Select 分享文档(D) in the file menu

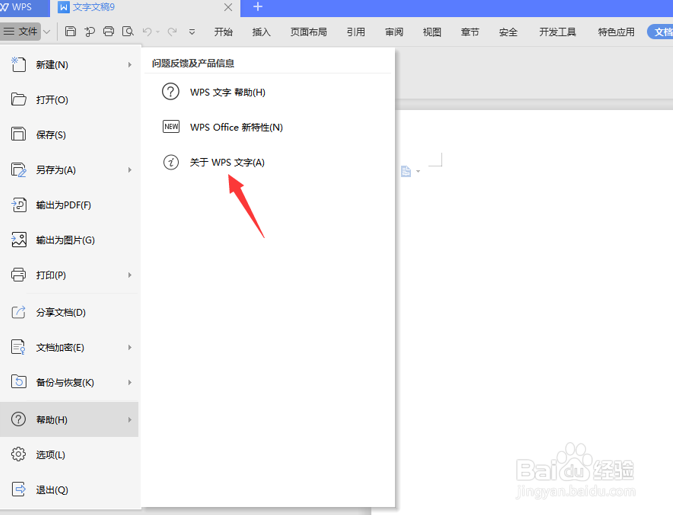(x=70, y=312)
